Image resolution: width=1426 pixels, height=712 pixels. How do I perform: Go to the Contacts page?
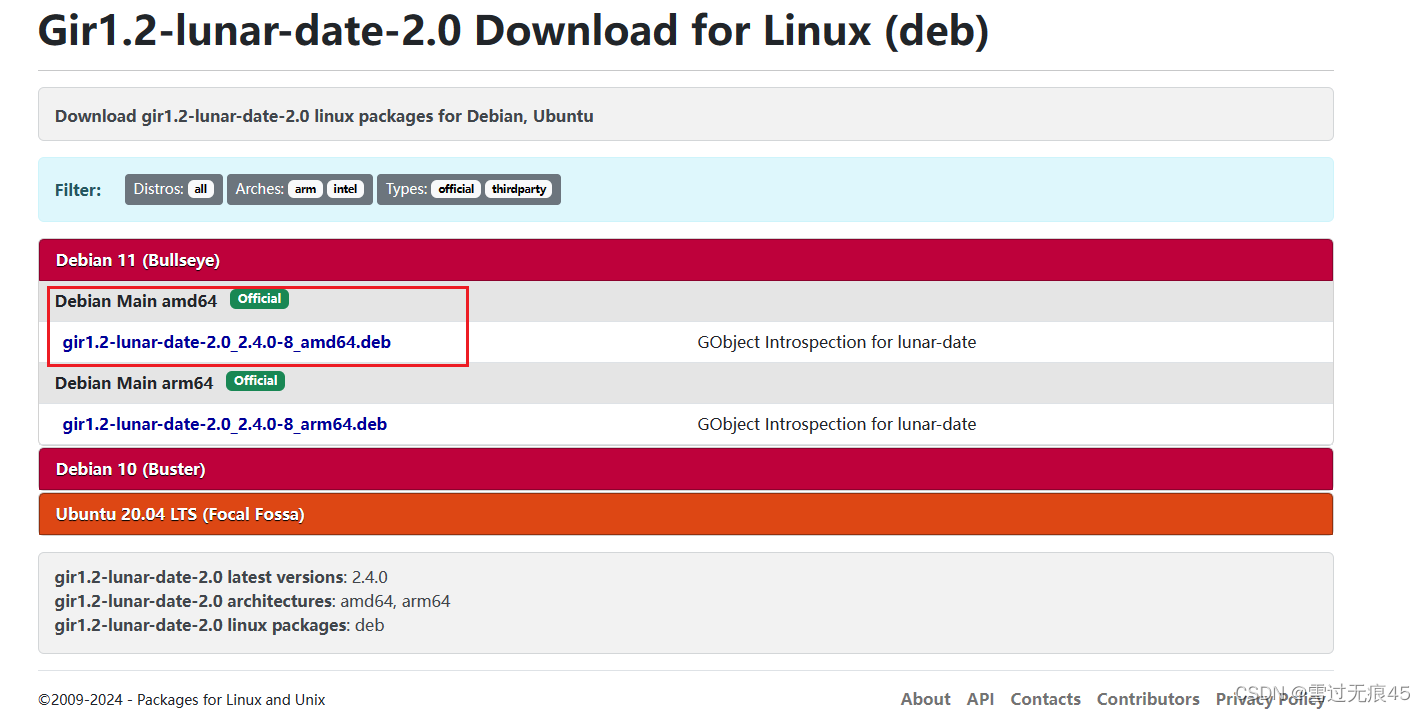1045,699
